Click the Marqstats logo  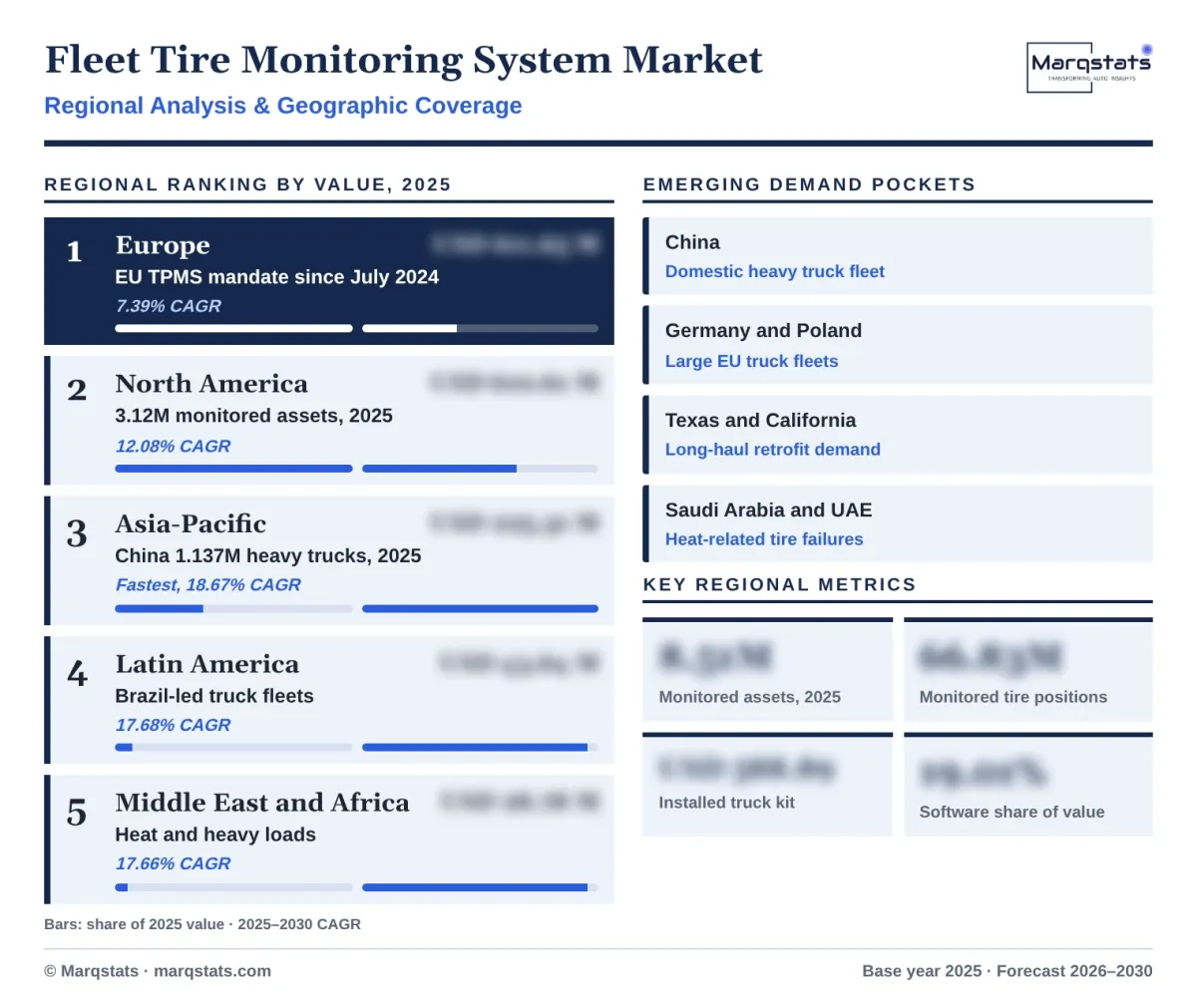(1089, 67)
